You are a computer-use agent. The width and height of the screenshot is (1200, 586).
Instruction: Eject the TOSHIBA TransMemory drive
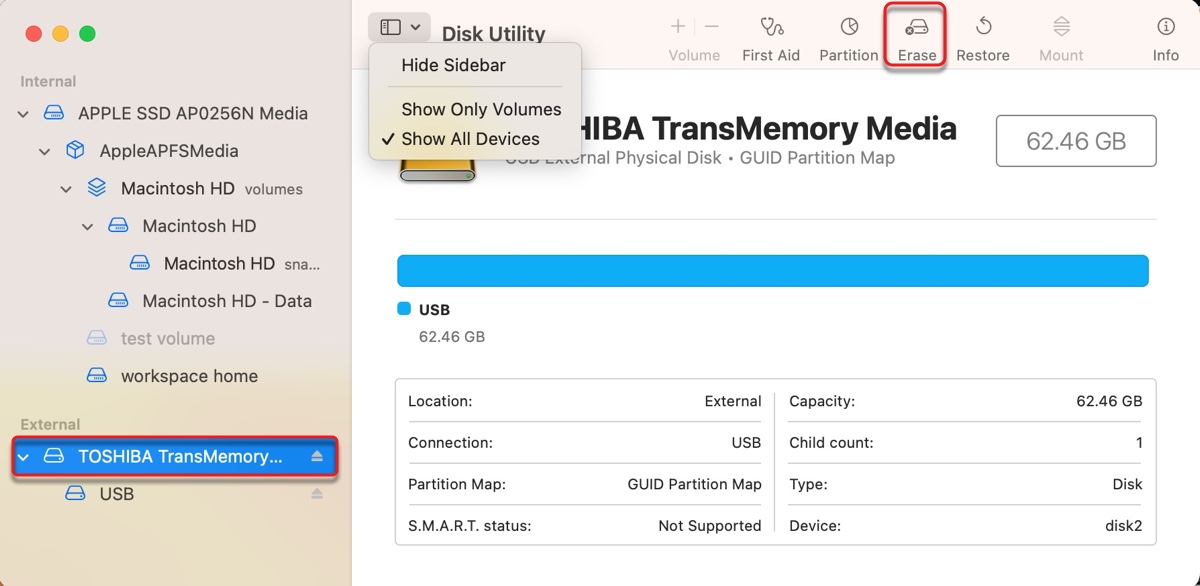coord(318,457)
